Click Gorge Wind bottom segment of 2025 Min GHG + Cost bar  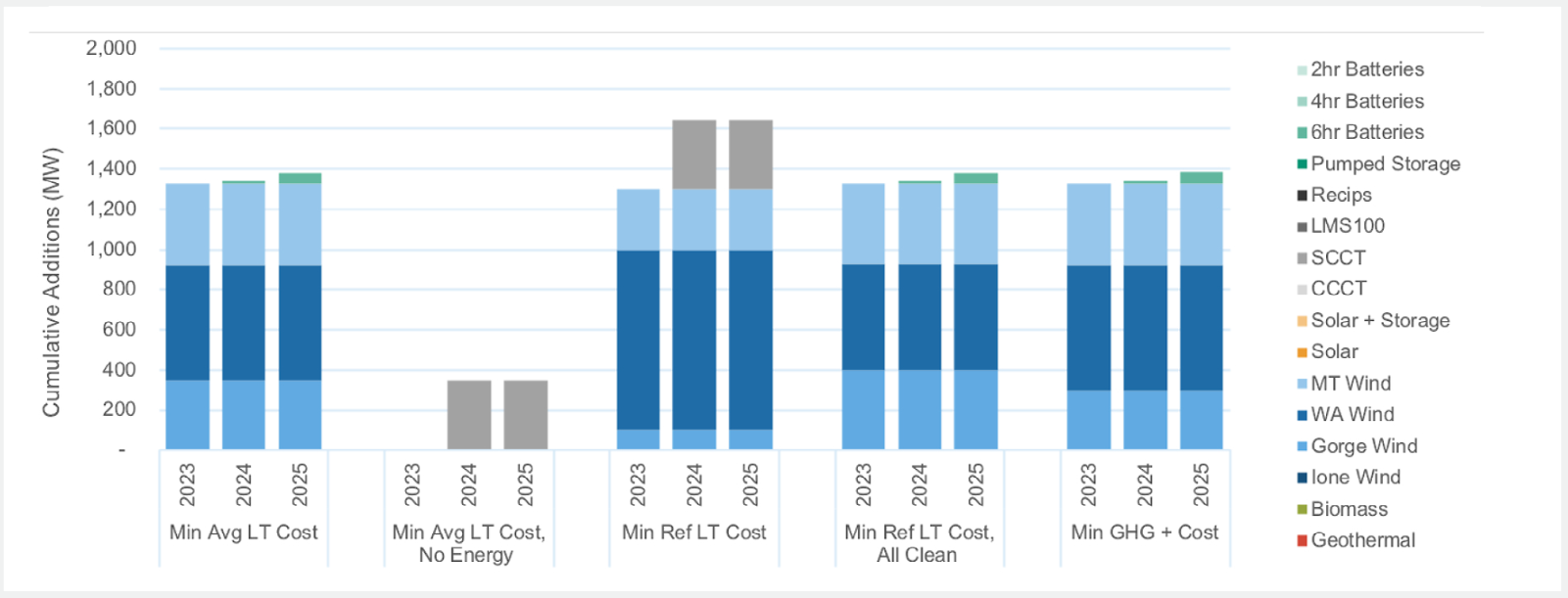[1202, 420]
